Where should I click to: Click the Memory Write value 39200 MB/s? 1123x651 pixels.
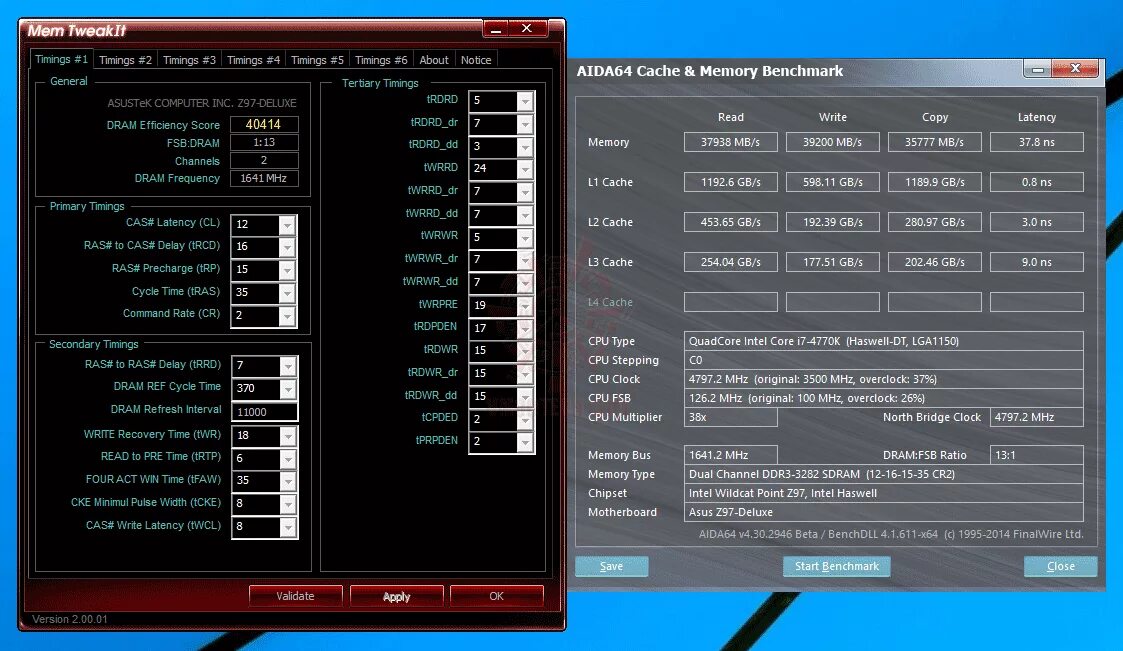[x=832, y=142]
